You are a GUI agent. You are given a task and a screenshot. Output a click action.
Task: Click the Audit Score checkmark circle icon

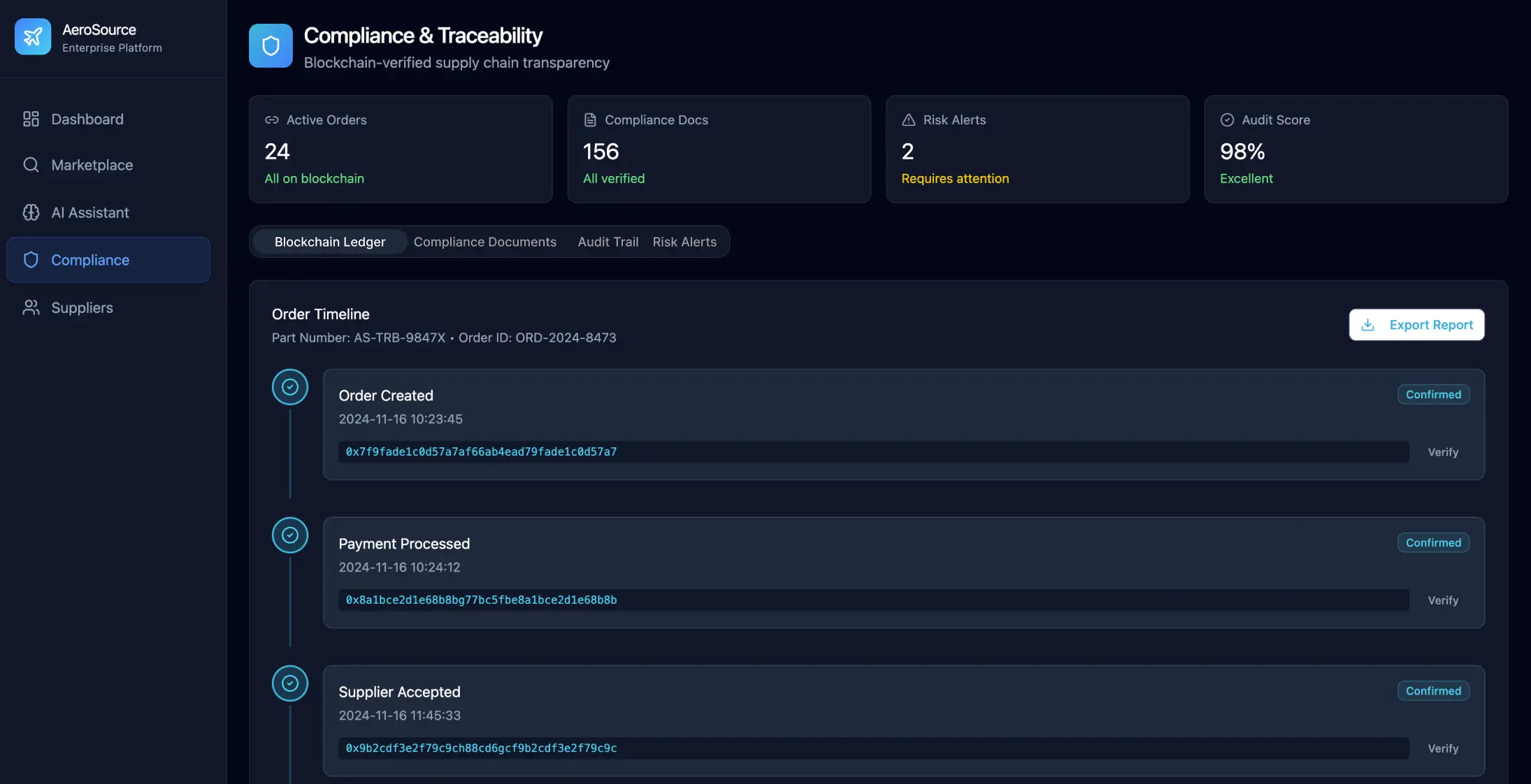(1227, 120)
